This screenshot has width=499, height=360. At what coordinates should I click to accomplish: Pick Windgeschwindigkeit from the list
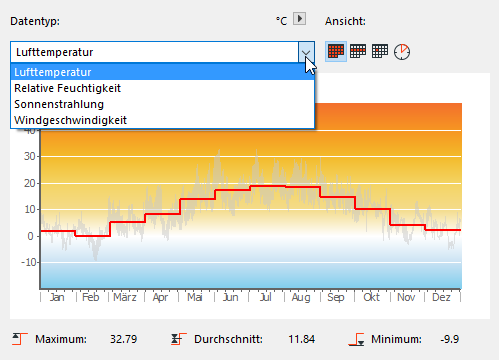(x=162, y=120)
